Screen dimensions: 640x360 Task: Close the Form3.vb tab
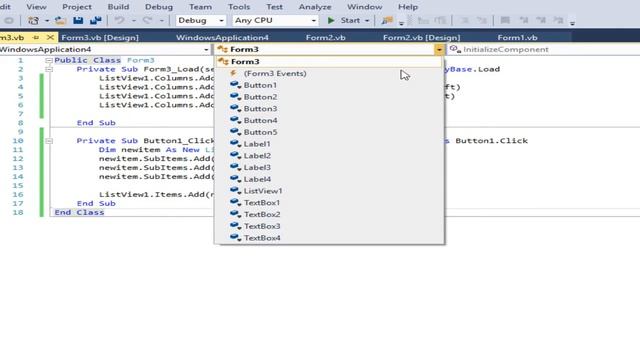[x=50, y=38]
